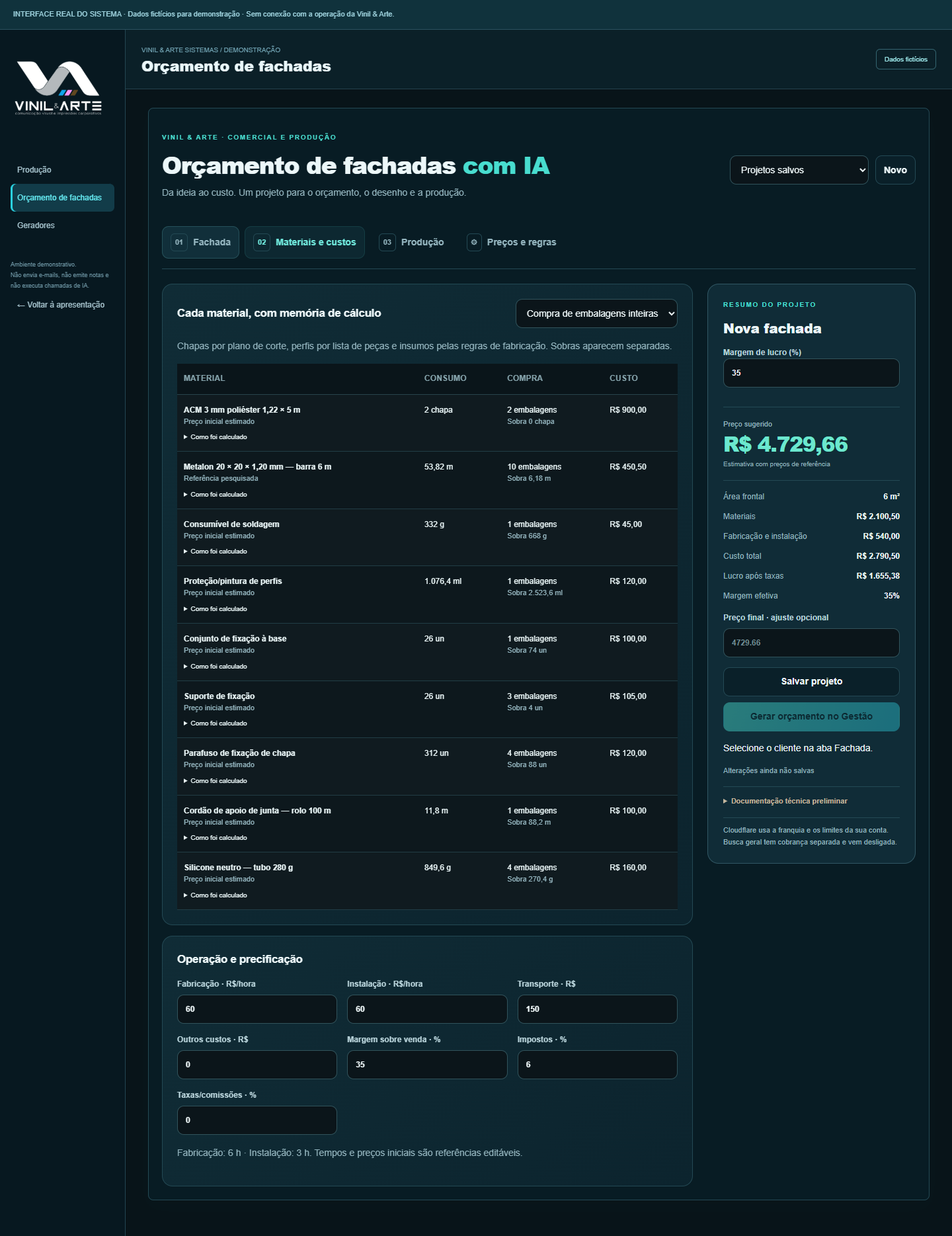Click the 312 un consumption value

pos(436,753)
